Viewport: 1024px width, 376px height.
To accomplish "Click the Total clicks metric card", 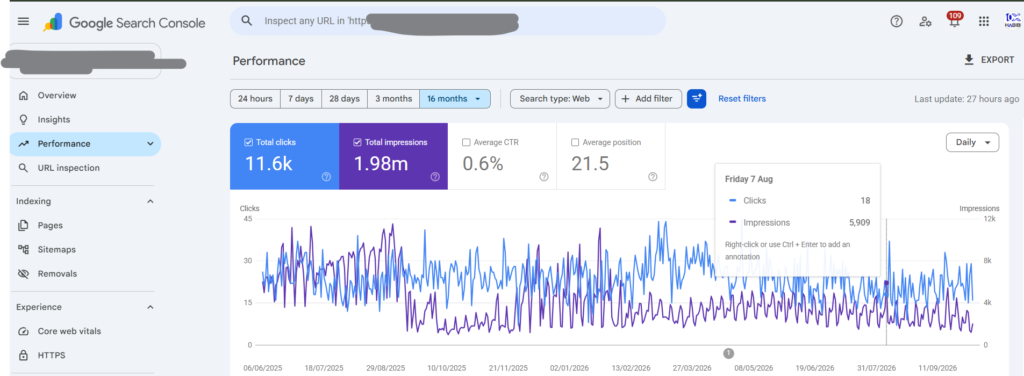I will click(x=284, y=156).
